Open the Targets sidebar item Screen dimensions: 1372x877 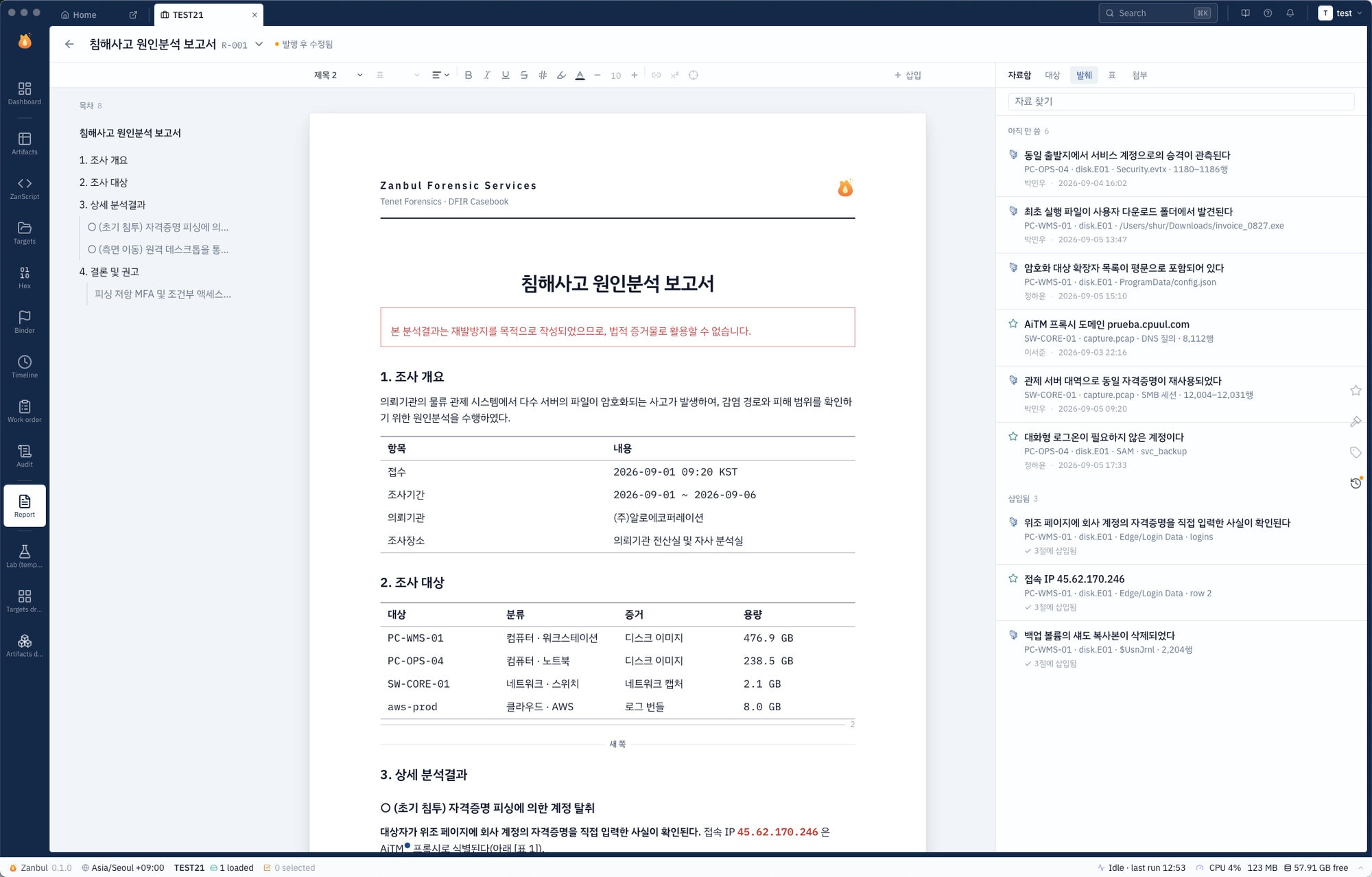pos(25,233)
